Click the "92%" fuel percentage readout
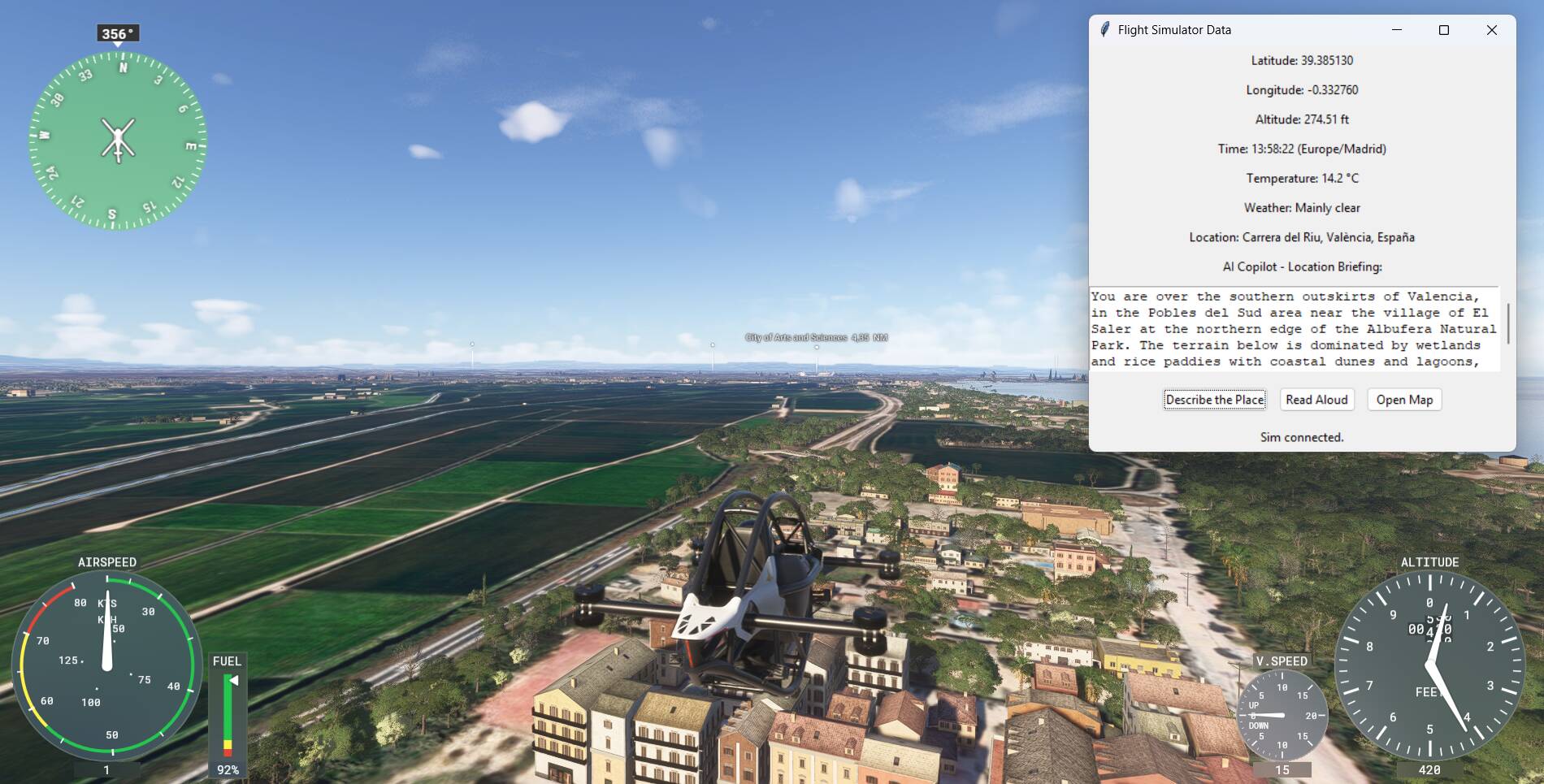The height and width of the screenshot is (784, 1544). point(228,770)
